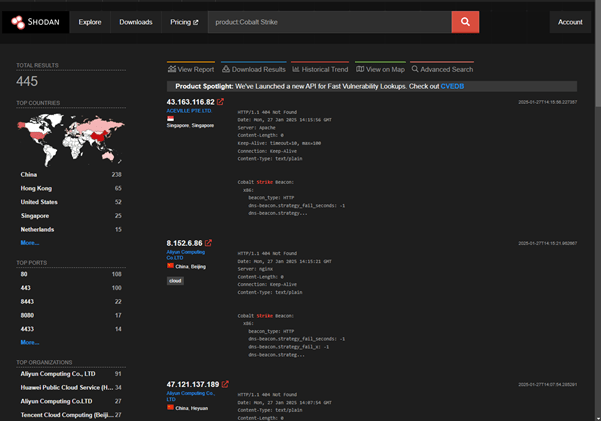Click the red search magnifier button
Image resolution: width=601 pixels, height=421 pixels.
point(465,21)
